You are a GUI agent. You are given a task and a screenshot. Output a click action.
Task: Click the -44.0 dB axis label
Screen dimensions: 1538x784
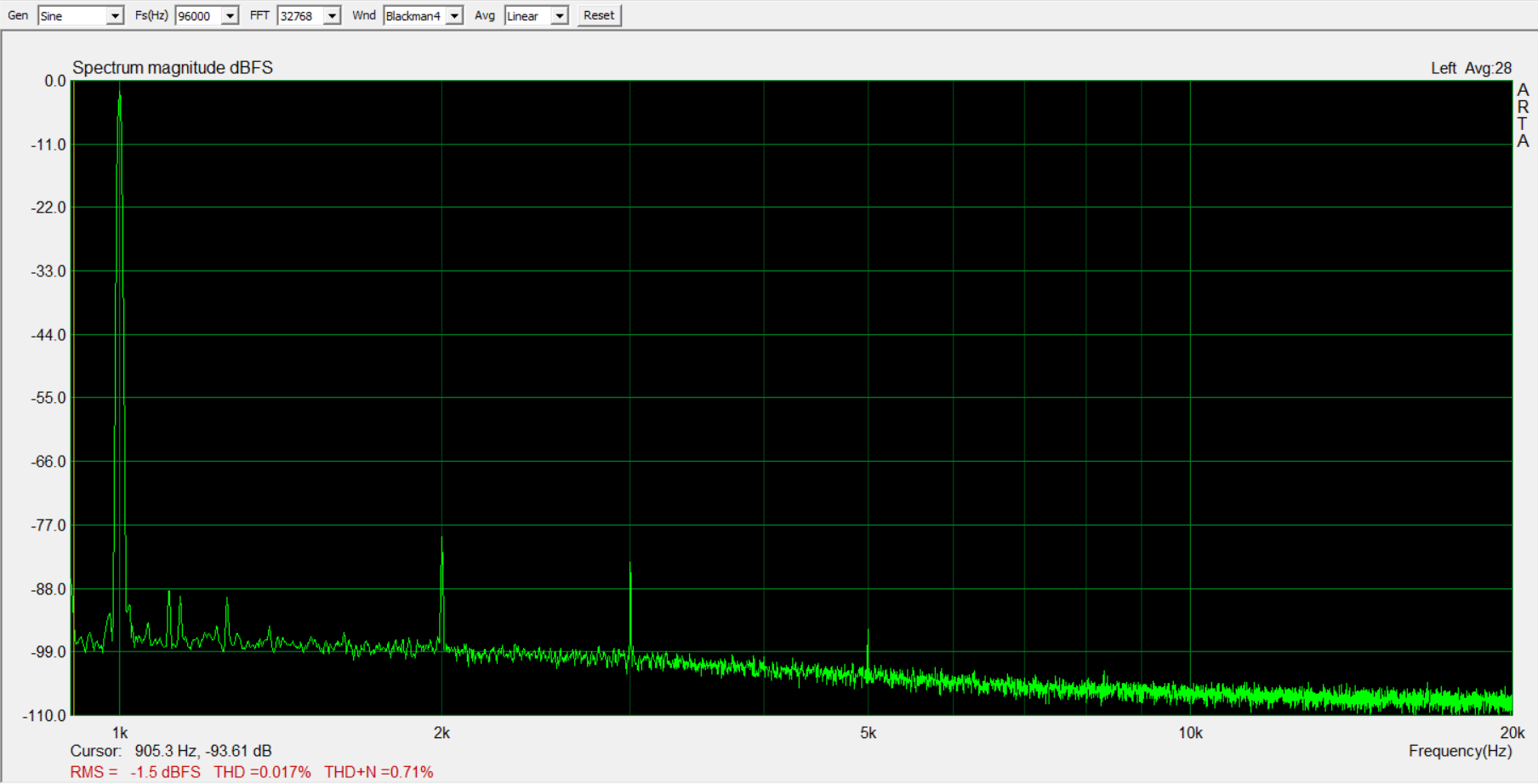click(x=48, y=335)
